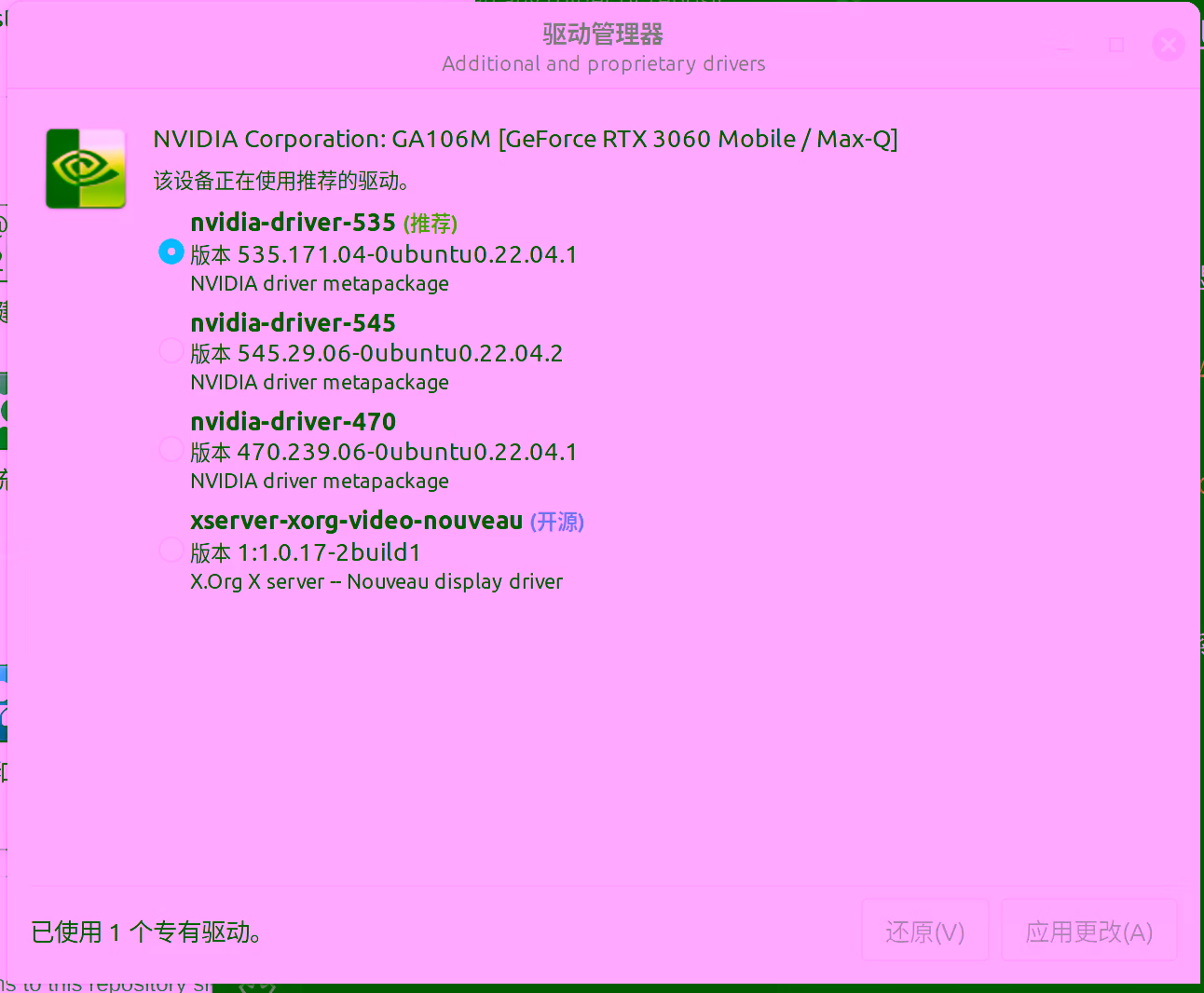The image size is (1204, 993).
Task: Click the 已使用 1 个专有驱动 status text
Action: tap(146, 932)
